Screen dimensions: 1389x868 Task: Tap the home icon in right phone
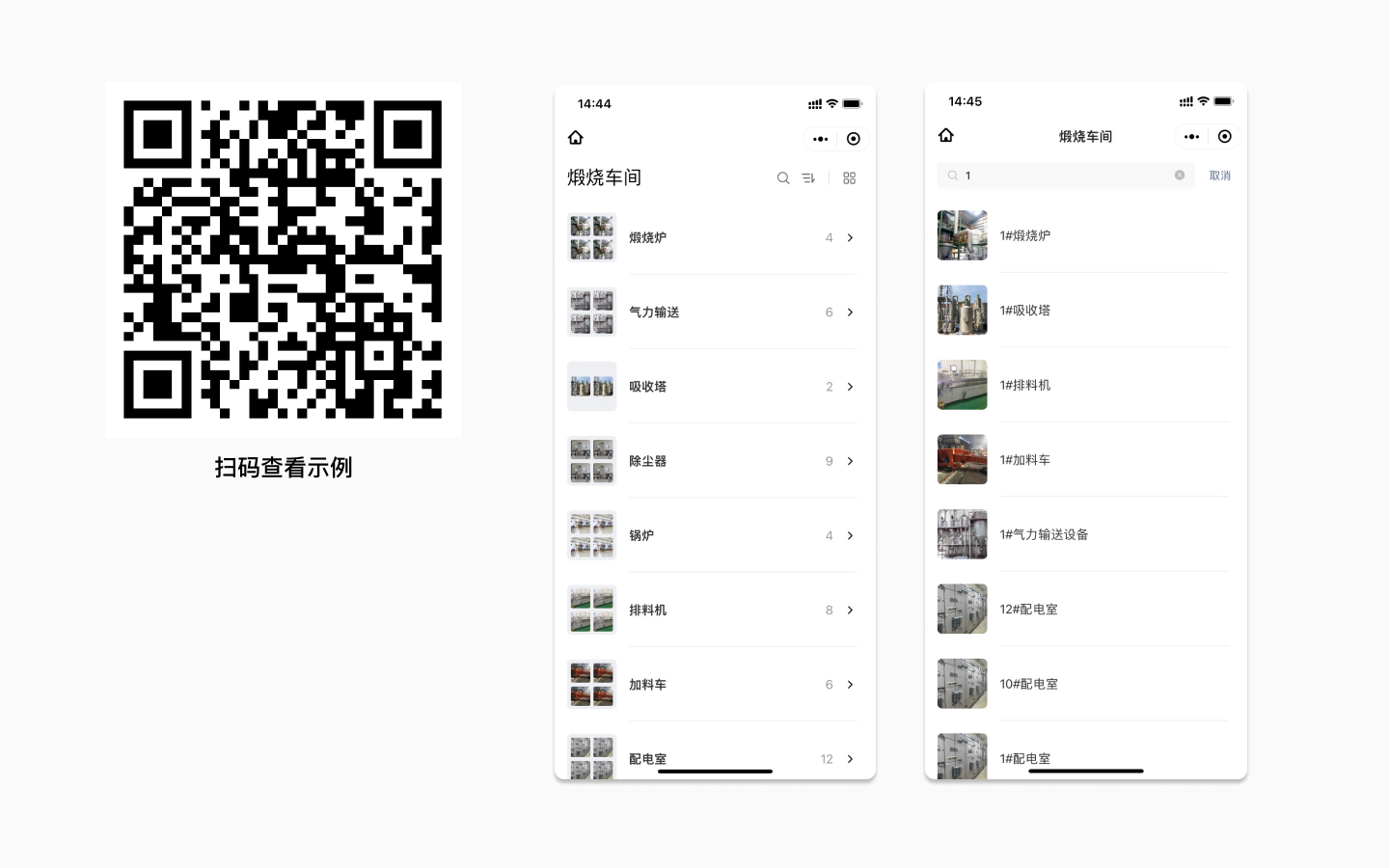(946, 135)
